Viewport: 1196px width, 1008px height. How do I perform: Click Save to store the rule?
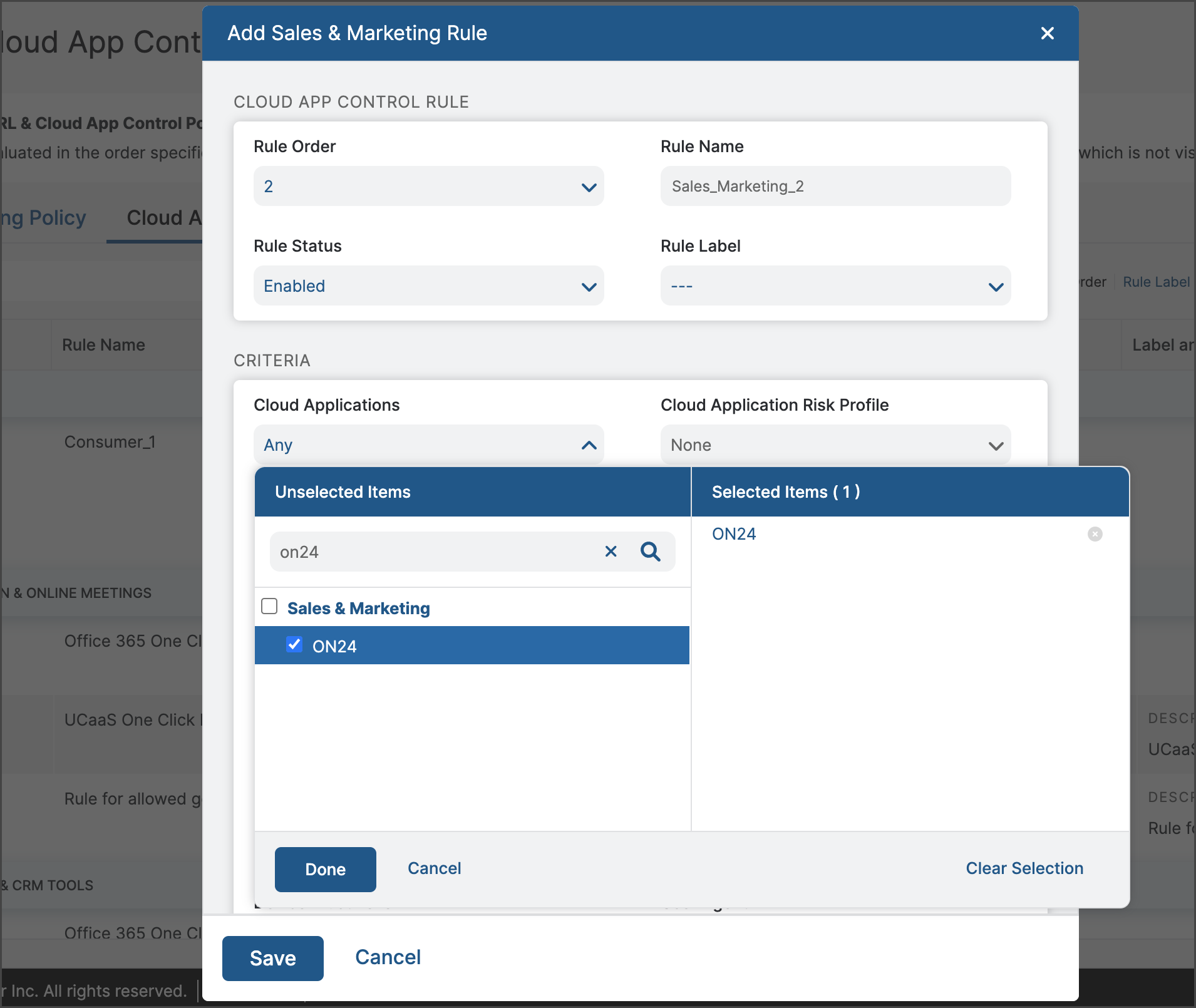272,958
